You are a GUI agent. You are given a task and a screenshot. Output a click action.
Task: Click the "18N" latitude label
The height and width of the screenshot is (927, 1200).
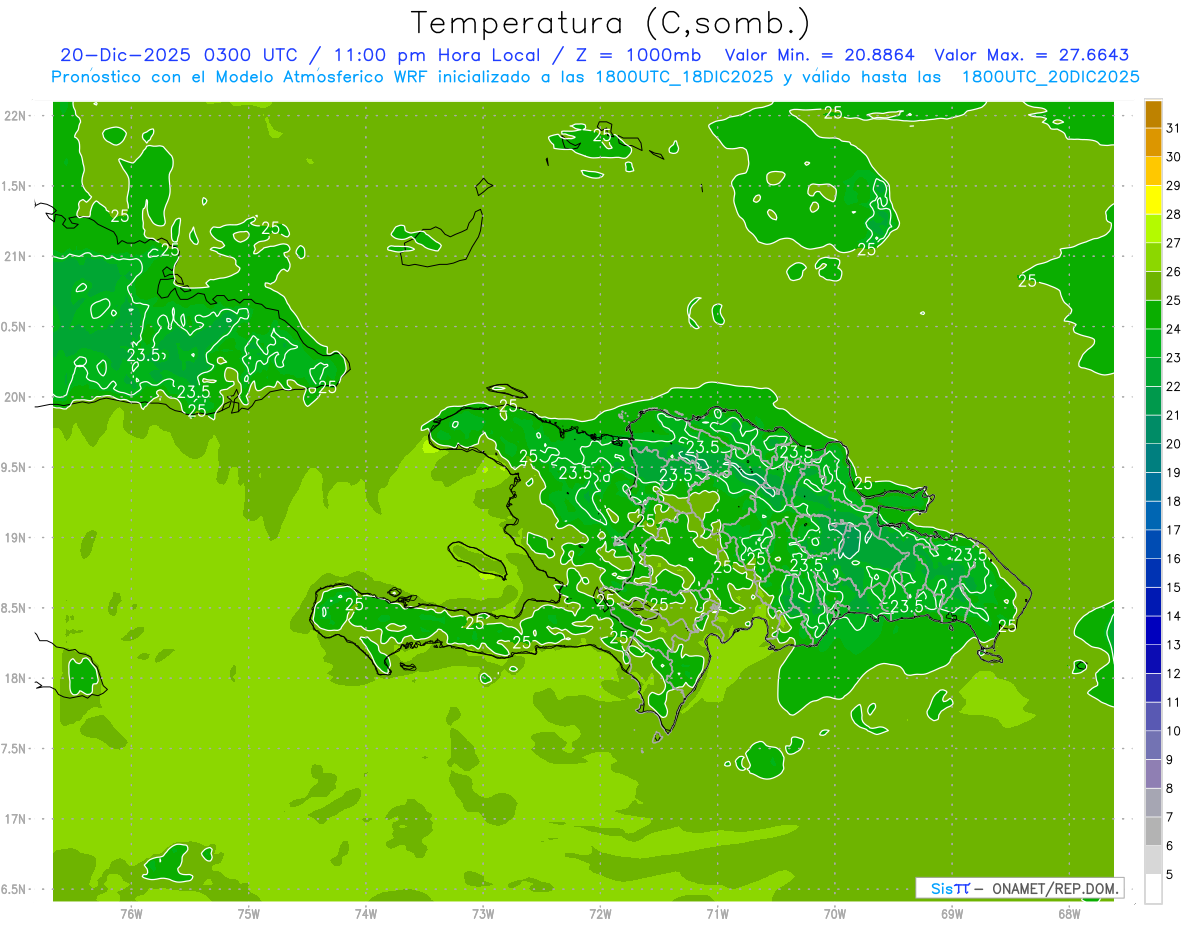[x=15, y=678]
